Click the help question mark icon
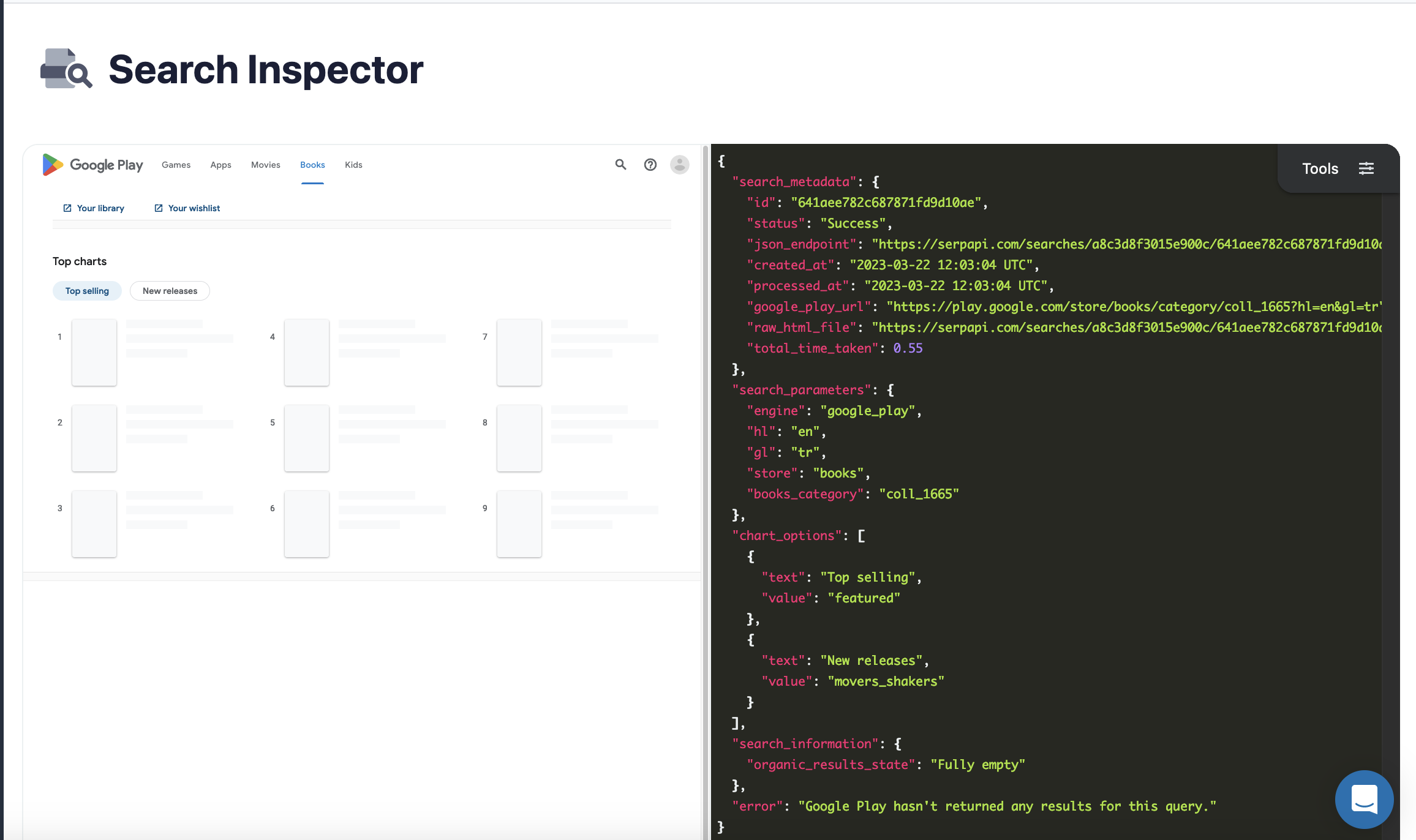Image resolution: width=1416 pixels, height=840 pixels. coord(650,165)
